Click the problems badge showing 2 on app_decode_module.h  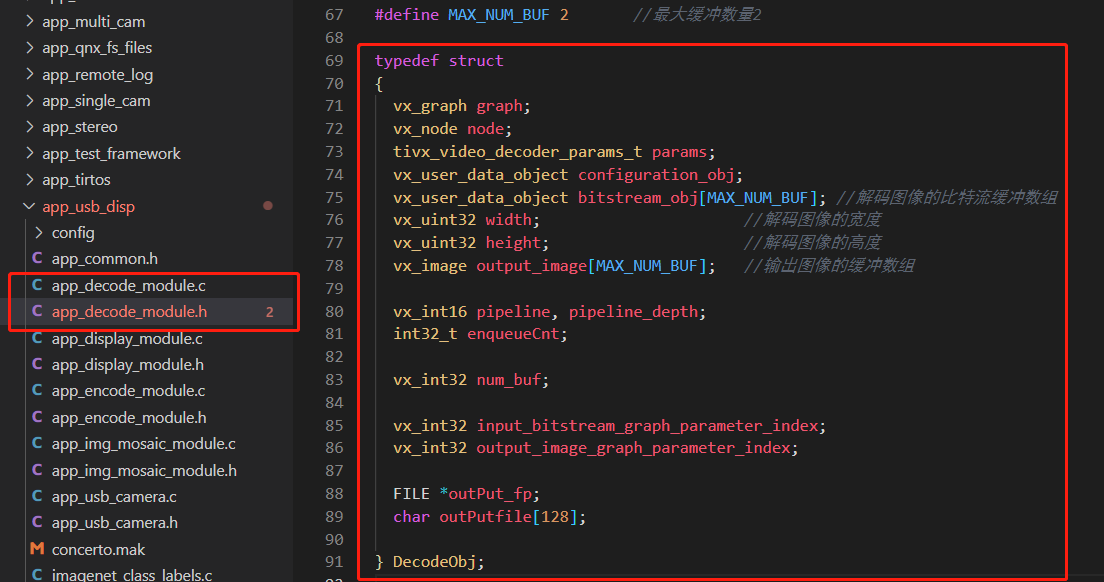coord(268,311)
